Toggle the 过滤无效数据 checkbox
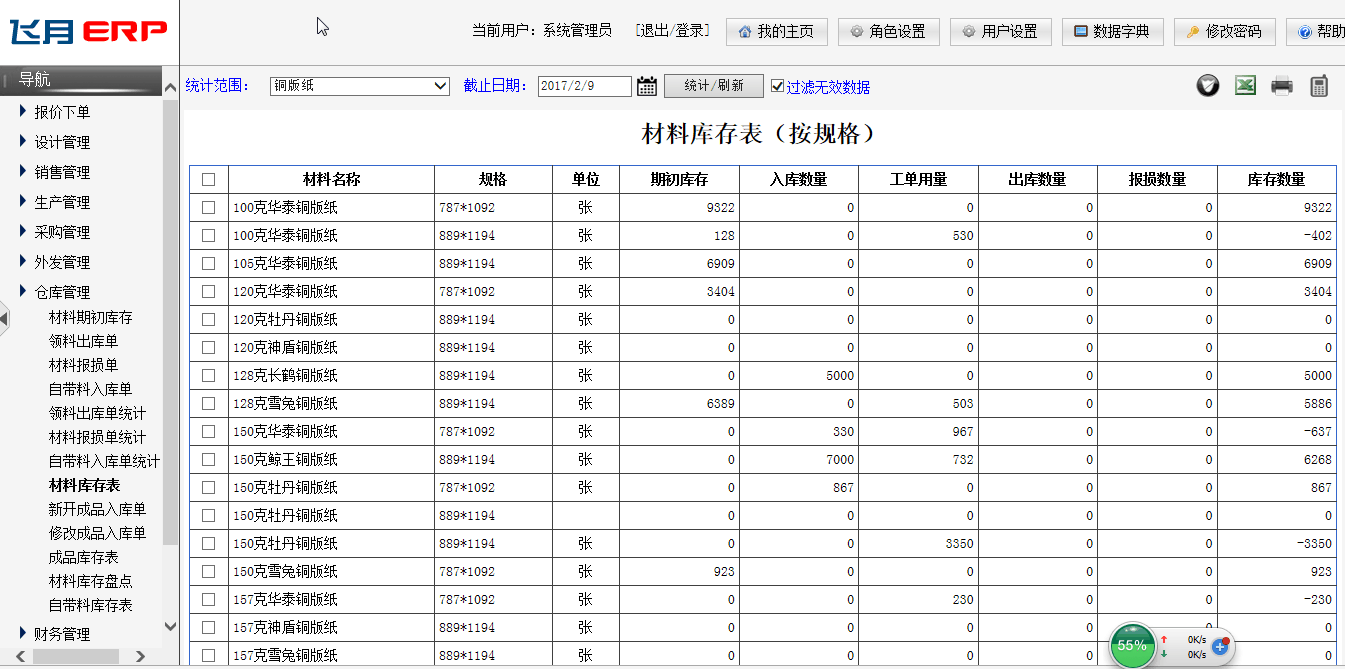 tap(777, 86)
